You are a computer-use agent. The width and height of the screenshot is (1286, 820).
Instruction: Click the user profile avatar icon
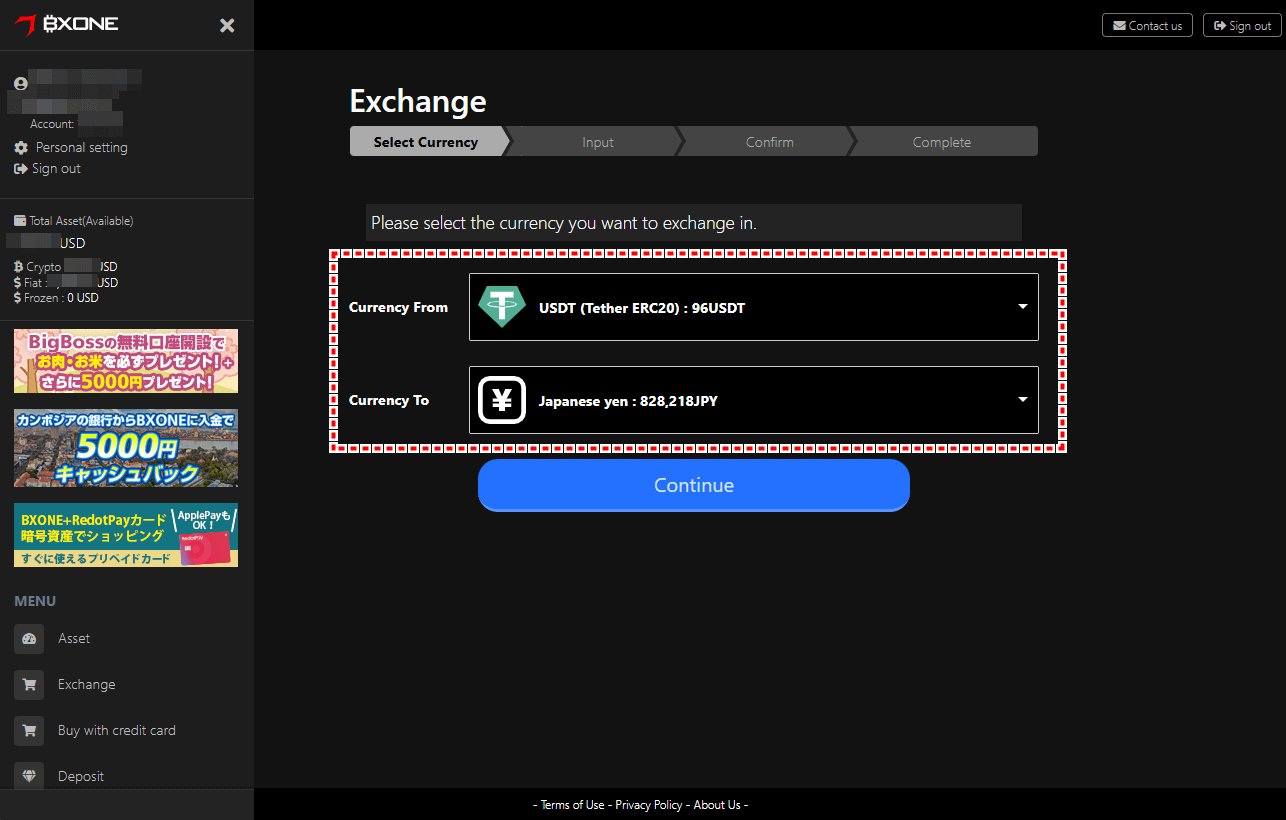20,83
